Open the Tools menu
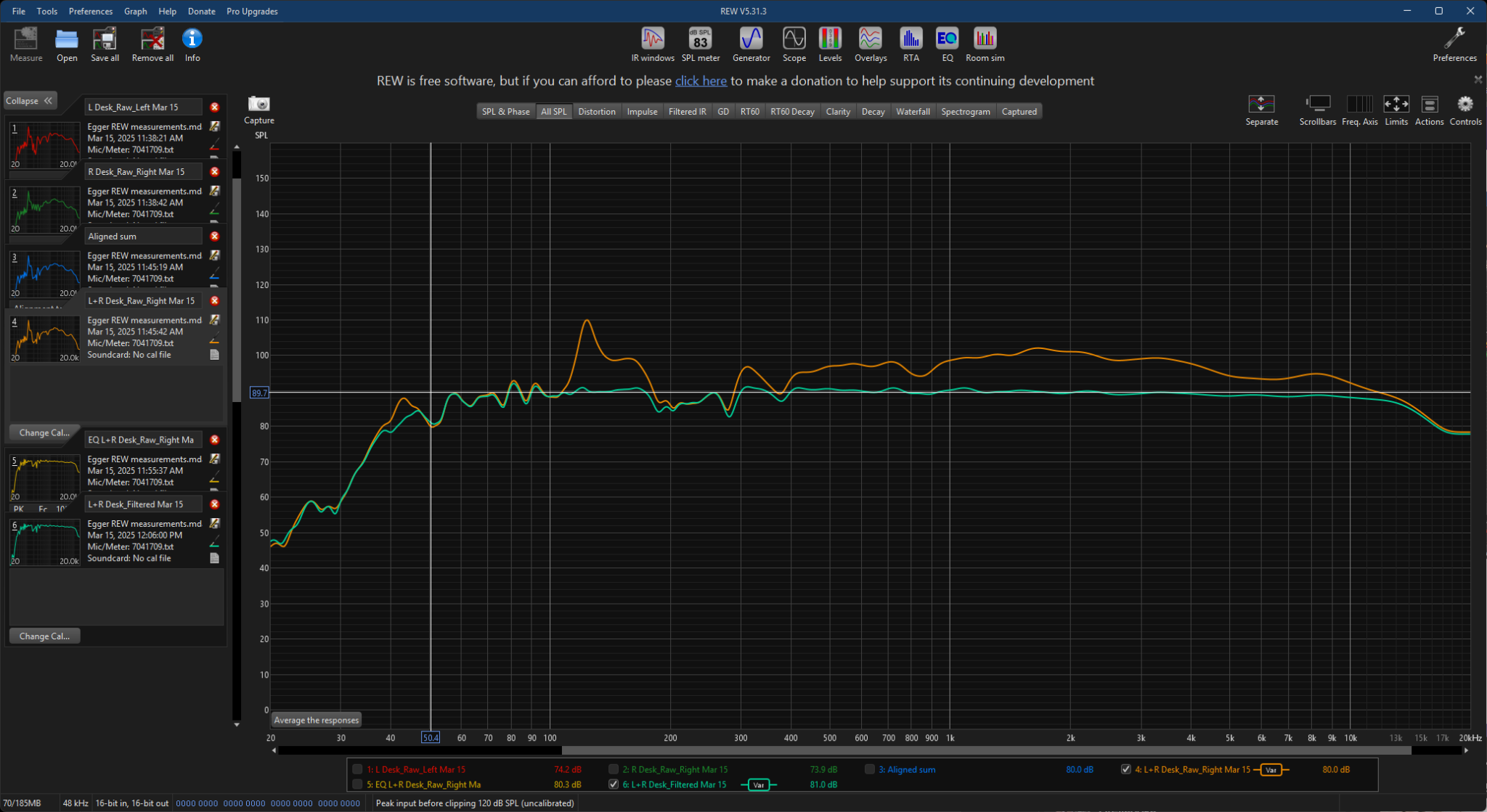This screenshot has width=1487, height=812. pyautogui.click(x=47, y=11)
